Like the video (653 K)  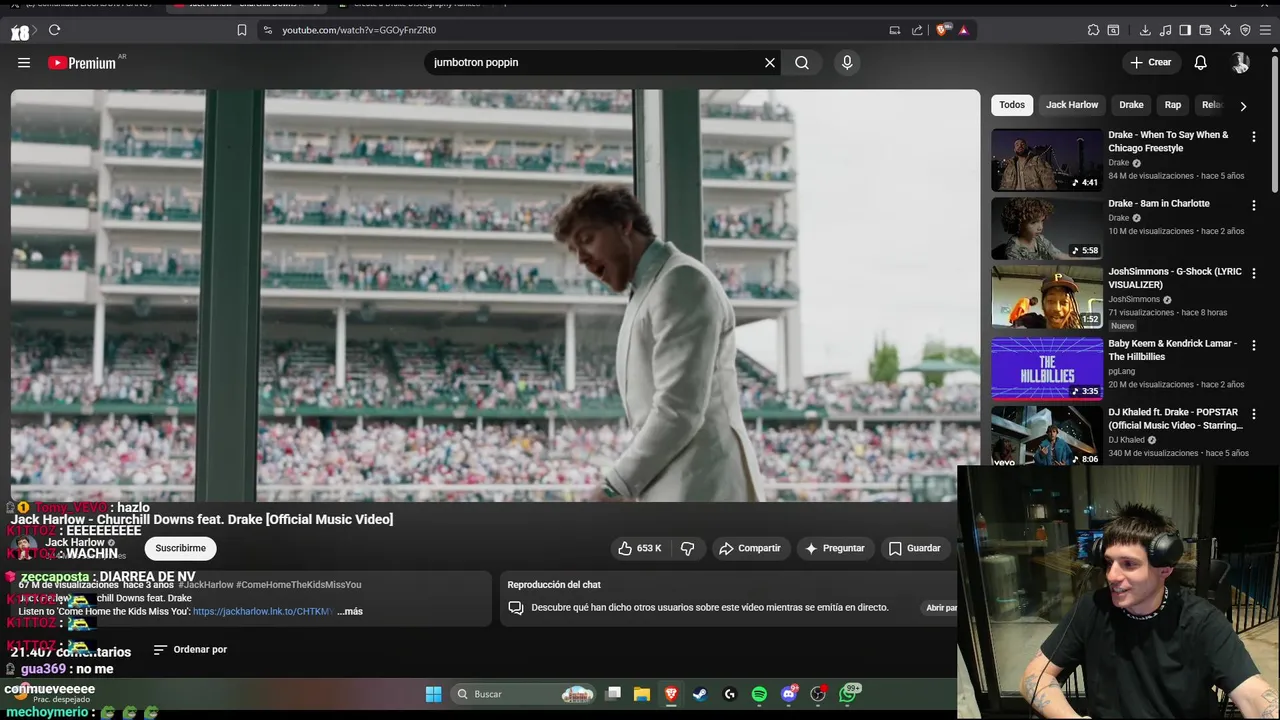[x=639, y=548]
